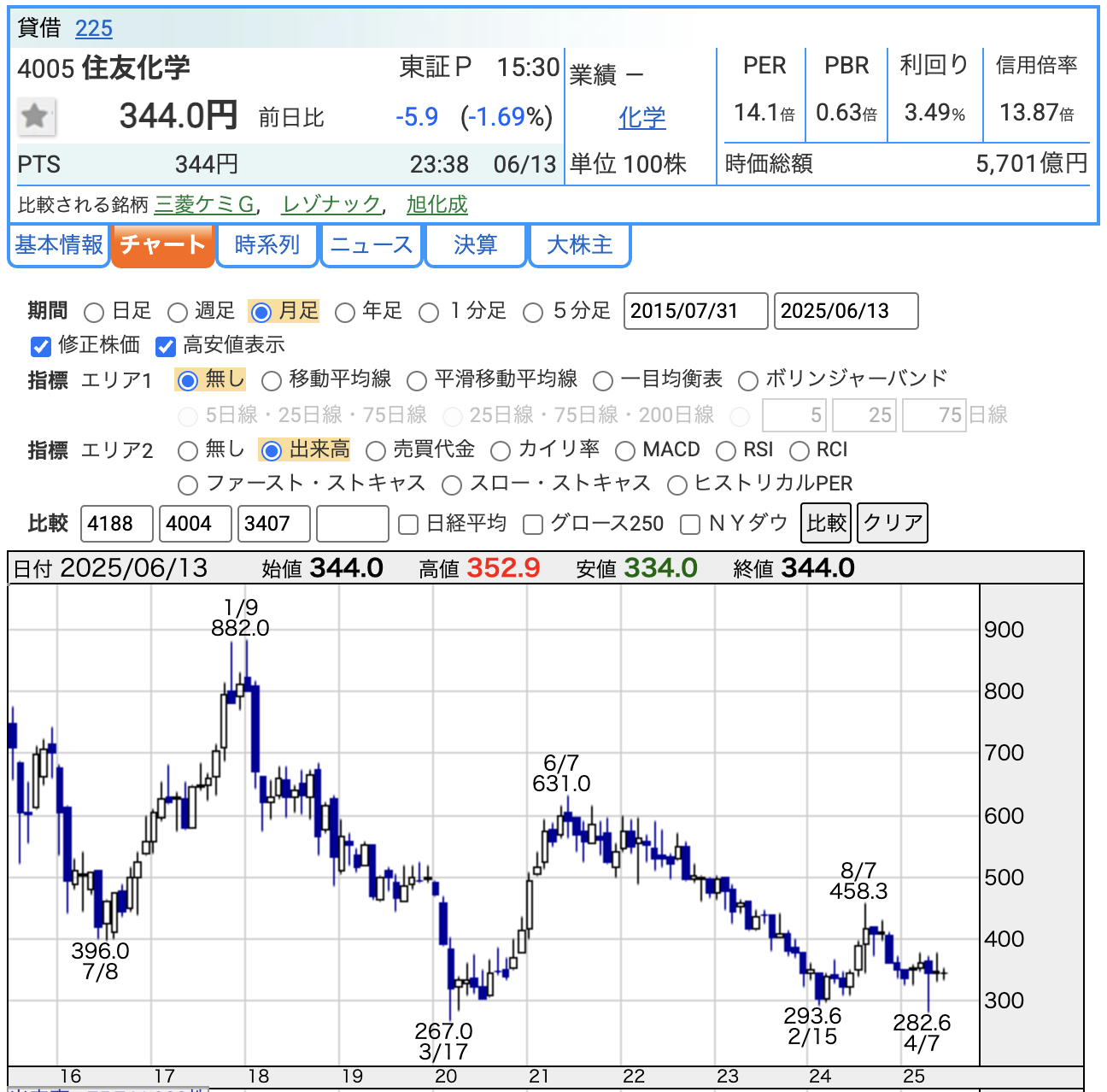Select ファースト・ストキャス indicator
Viewport: 1107px width, 1092px height.
pos(187,485)
